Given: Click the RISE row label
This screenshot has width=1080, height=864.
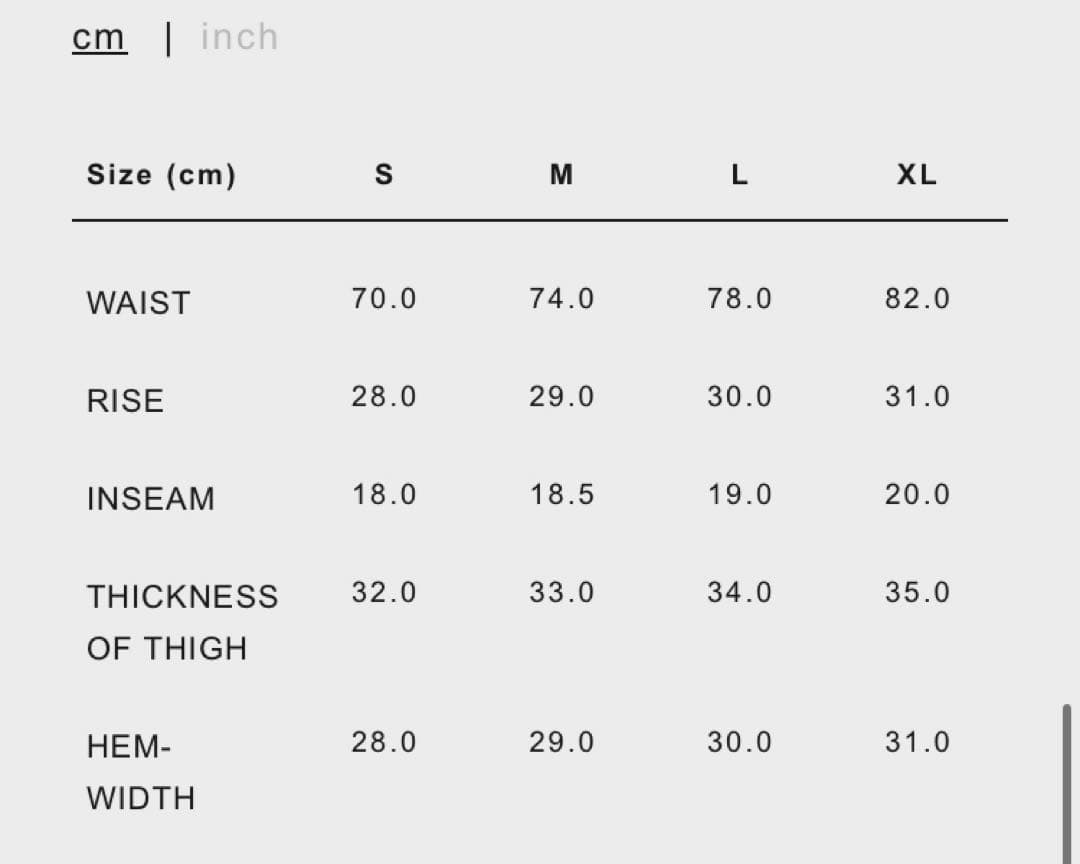Looking at the screenshot, I should tap(125, 400).
